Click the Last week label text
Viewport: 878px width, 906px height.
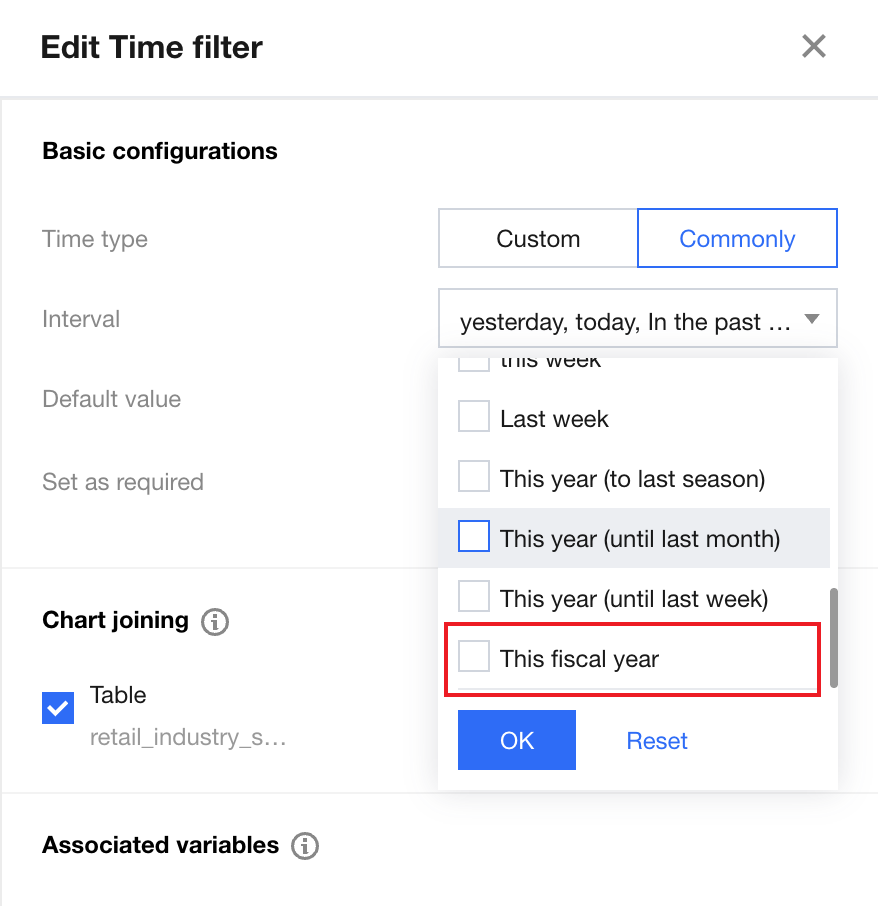tap(554, 419)
